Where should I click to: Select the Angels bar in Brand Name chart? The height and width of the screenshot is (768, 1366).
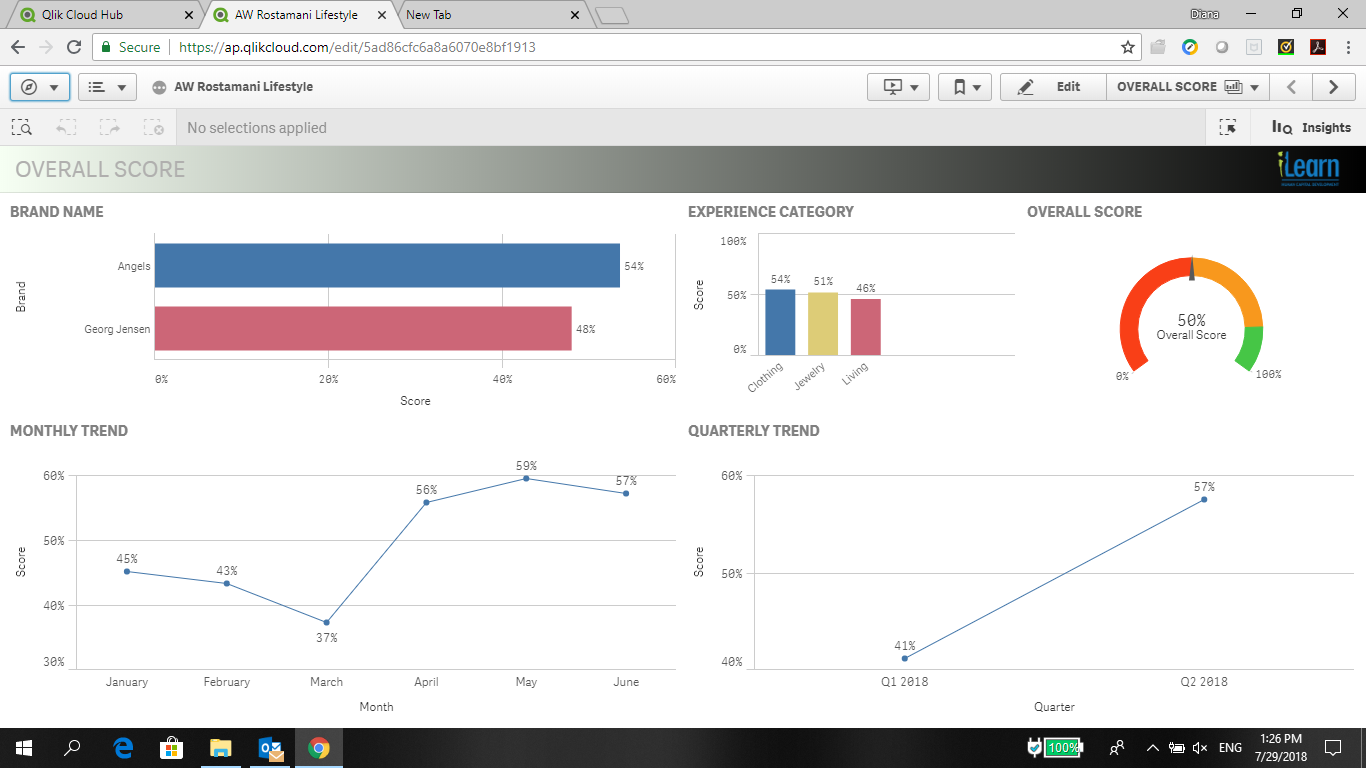click(x=387, y=266)
